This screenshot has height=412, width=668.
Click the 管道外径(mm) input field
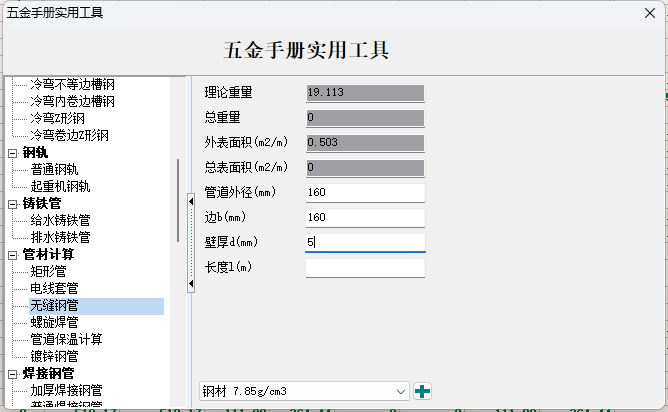click(x=365, y=193)
